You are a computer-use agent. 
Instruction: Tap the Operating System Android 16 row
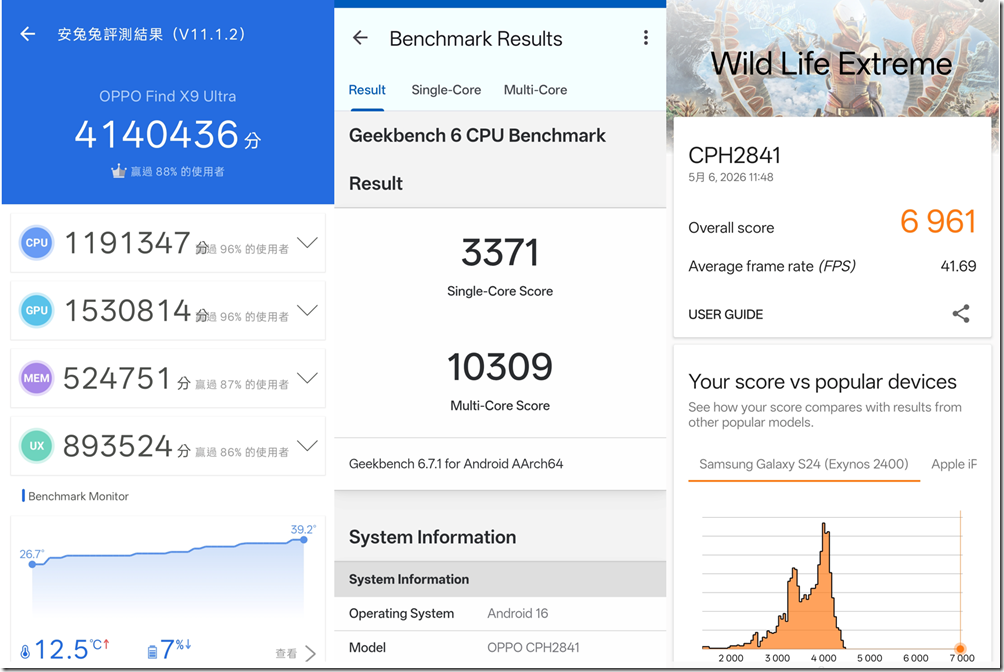[500, 614]
